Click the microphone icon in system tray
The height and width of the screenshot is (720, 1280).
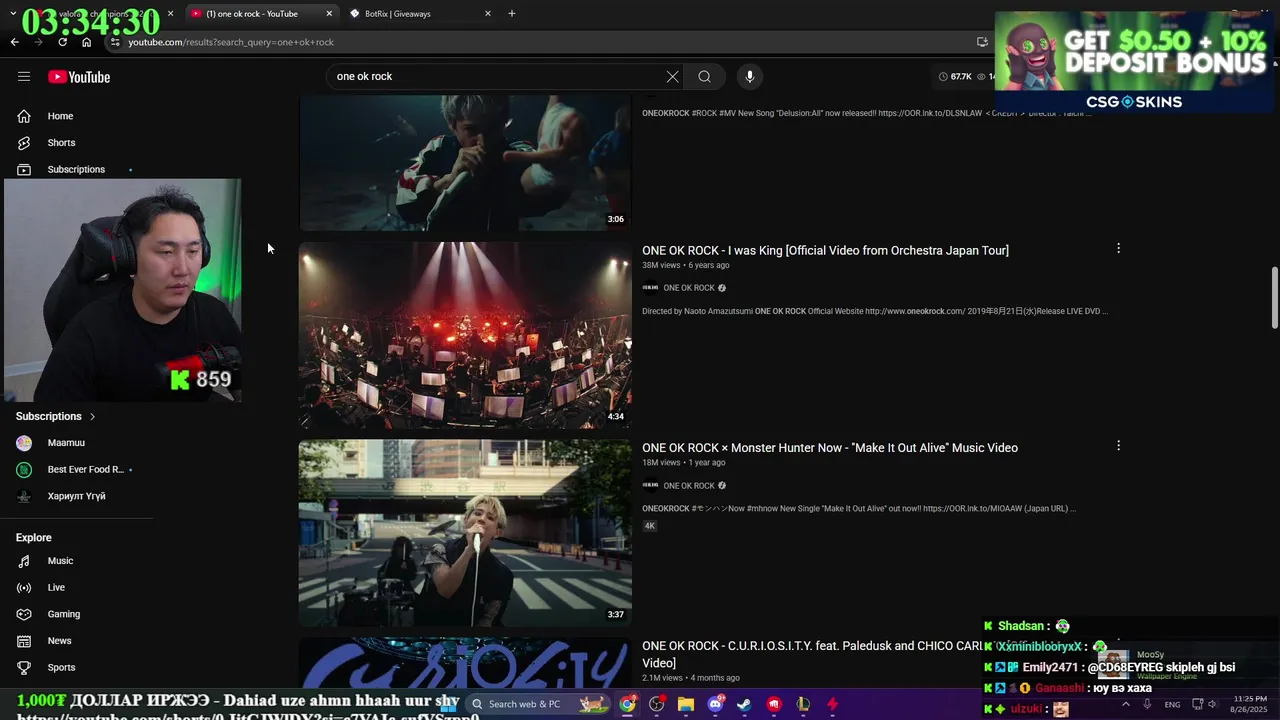pos(1147,704)
